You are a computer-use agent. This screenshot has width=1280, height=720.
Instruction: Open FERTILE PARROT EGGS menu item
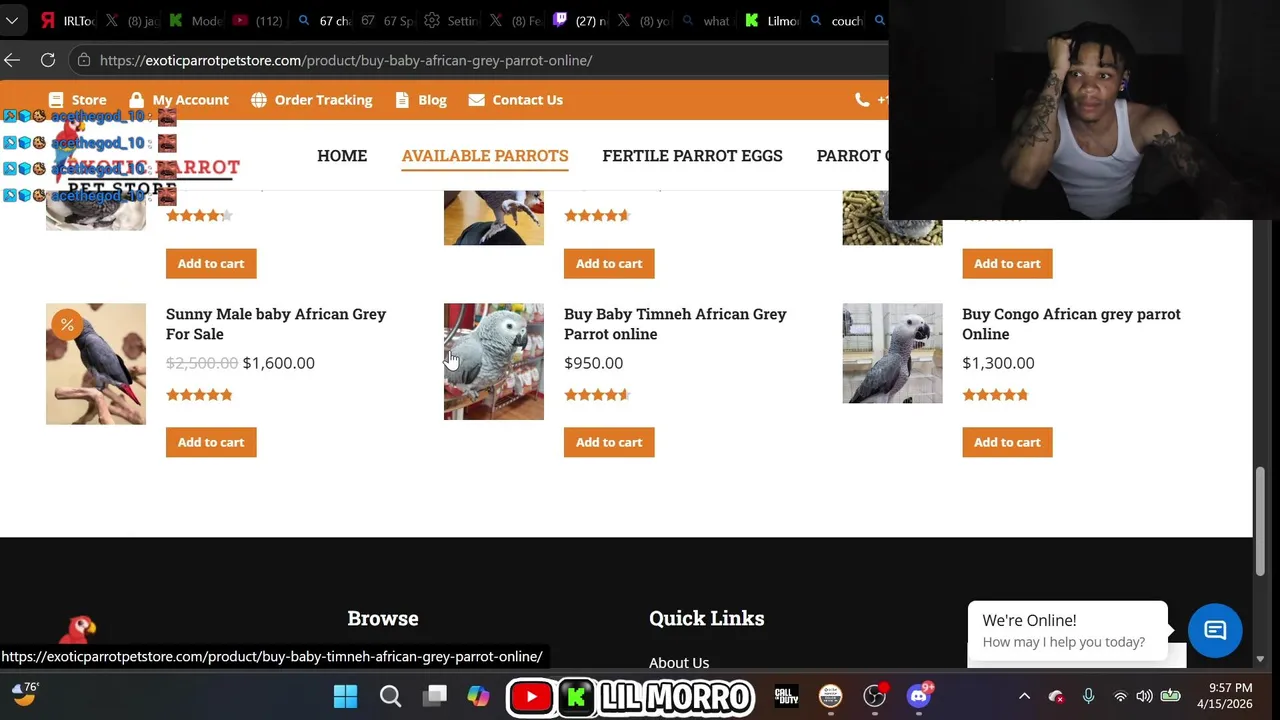pos(692,155)
